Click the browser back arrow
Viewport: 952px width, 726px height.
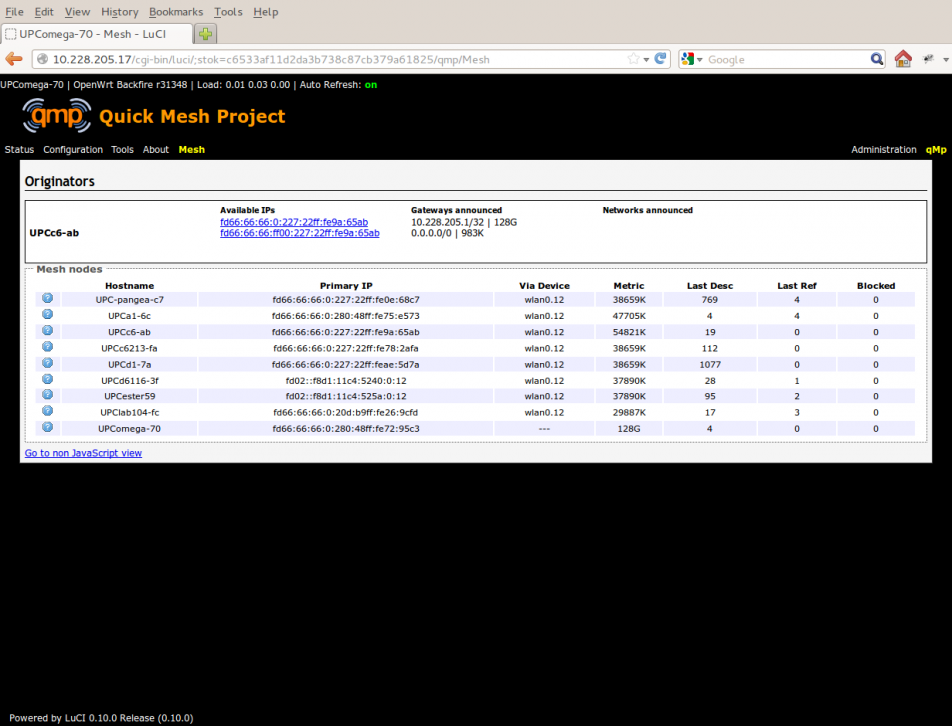pos(14,59)
